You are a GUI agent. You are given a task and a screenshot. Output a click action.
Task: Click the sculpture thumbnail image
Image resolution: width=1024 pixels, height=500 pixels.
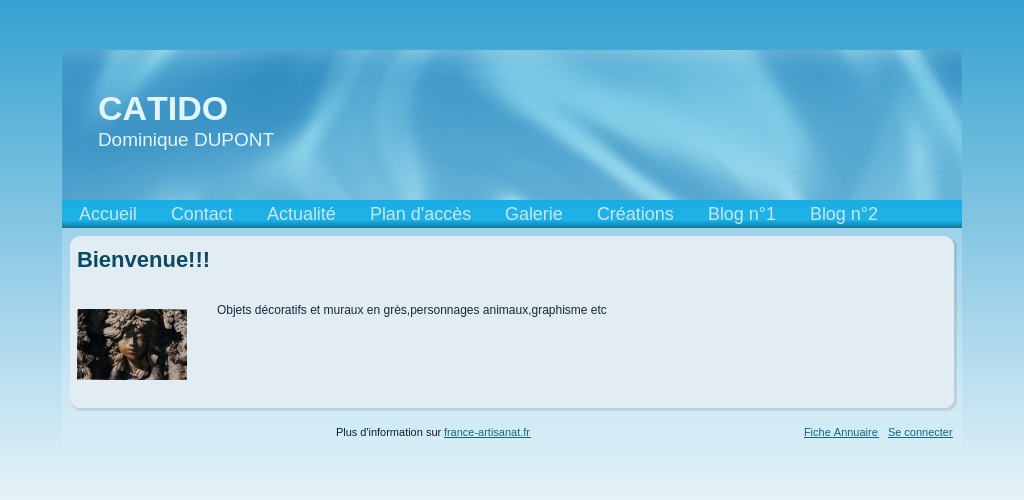(x=132, y=344)
